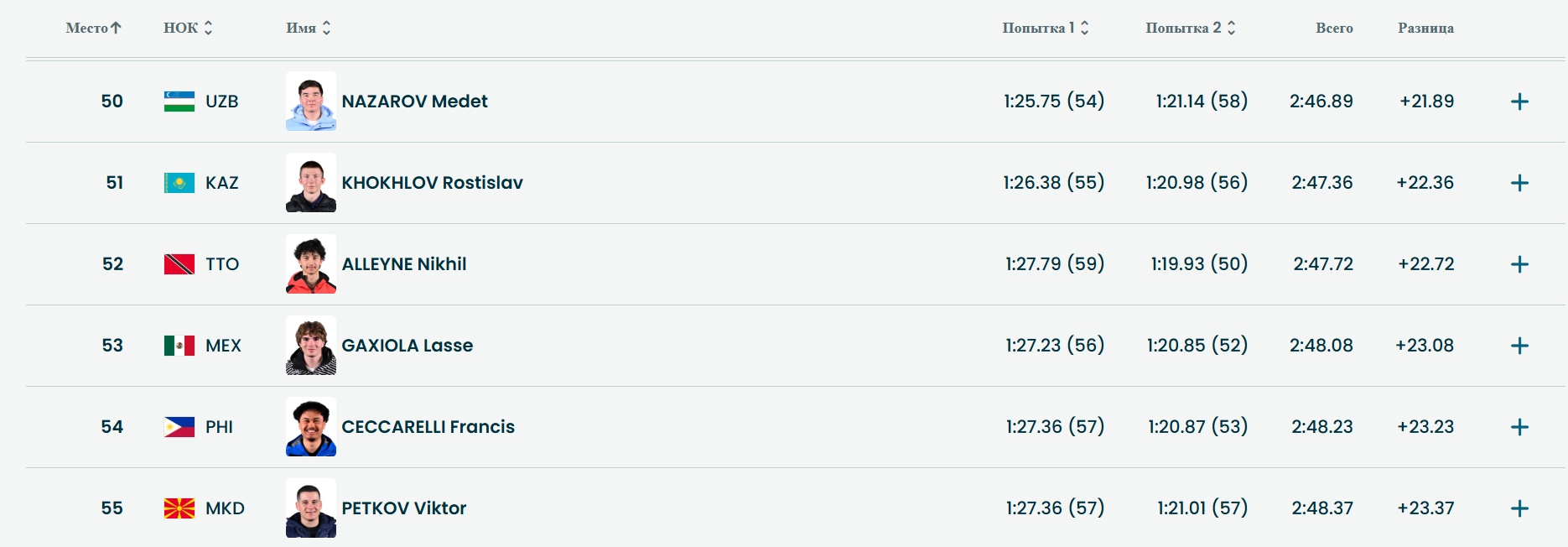
Task: Sort table by НОК column
Action: coord(188,28)
